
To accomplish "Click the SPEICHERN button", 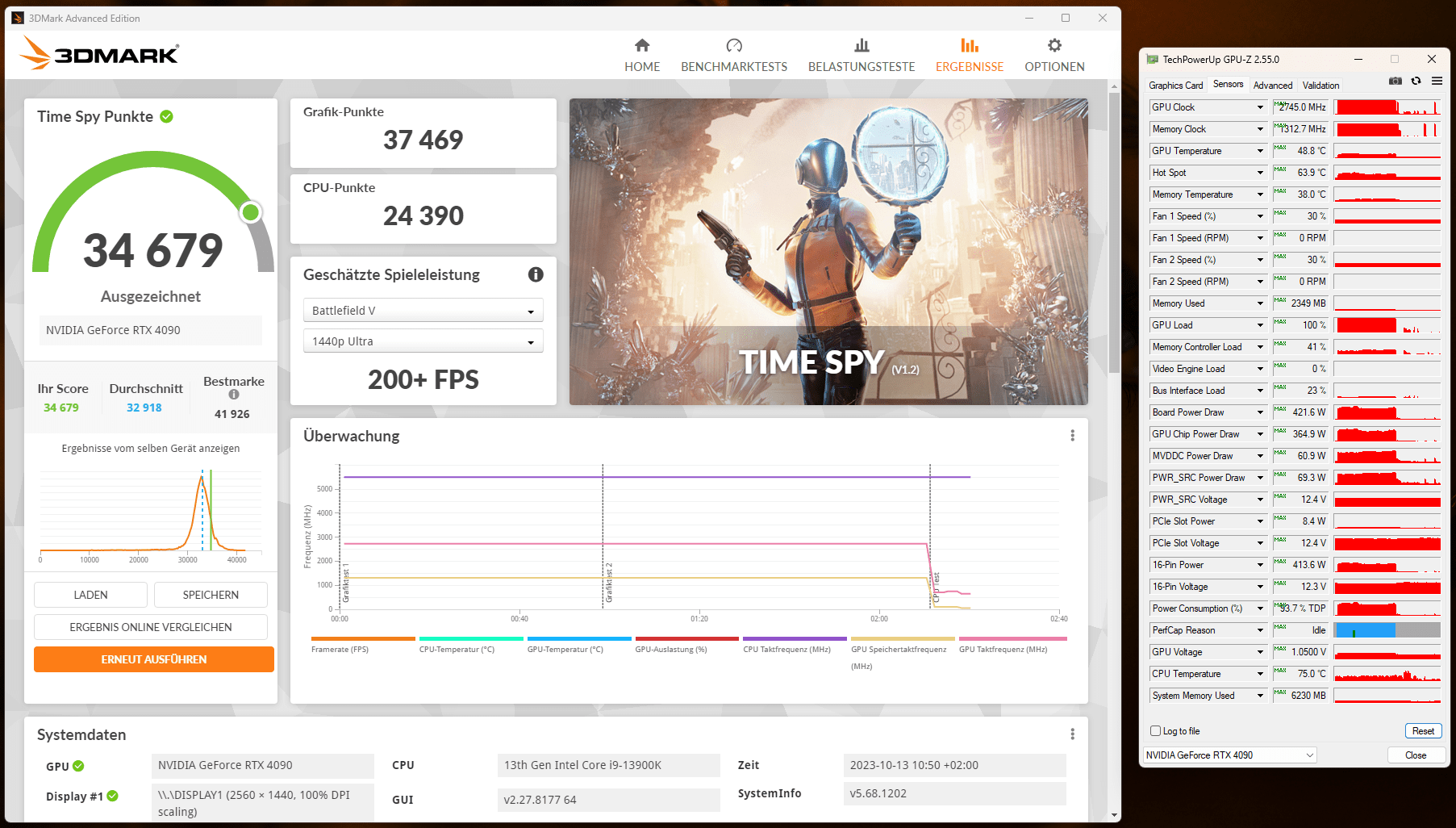I will click(211, 595).
